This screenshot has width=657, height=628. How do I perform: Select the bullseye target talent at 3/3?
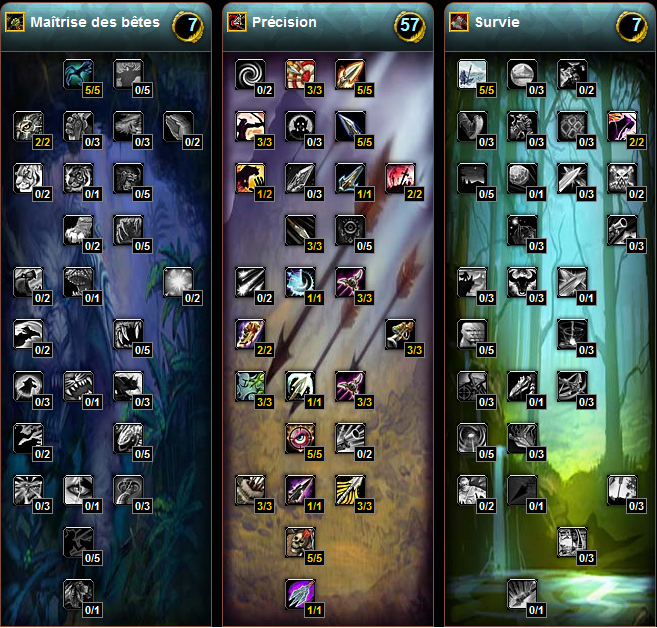click(300, 74)
